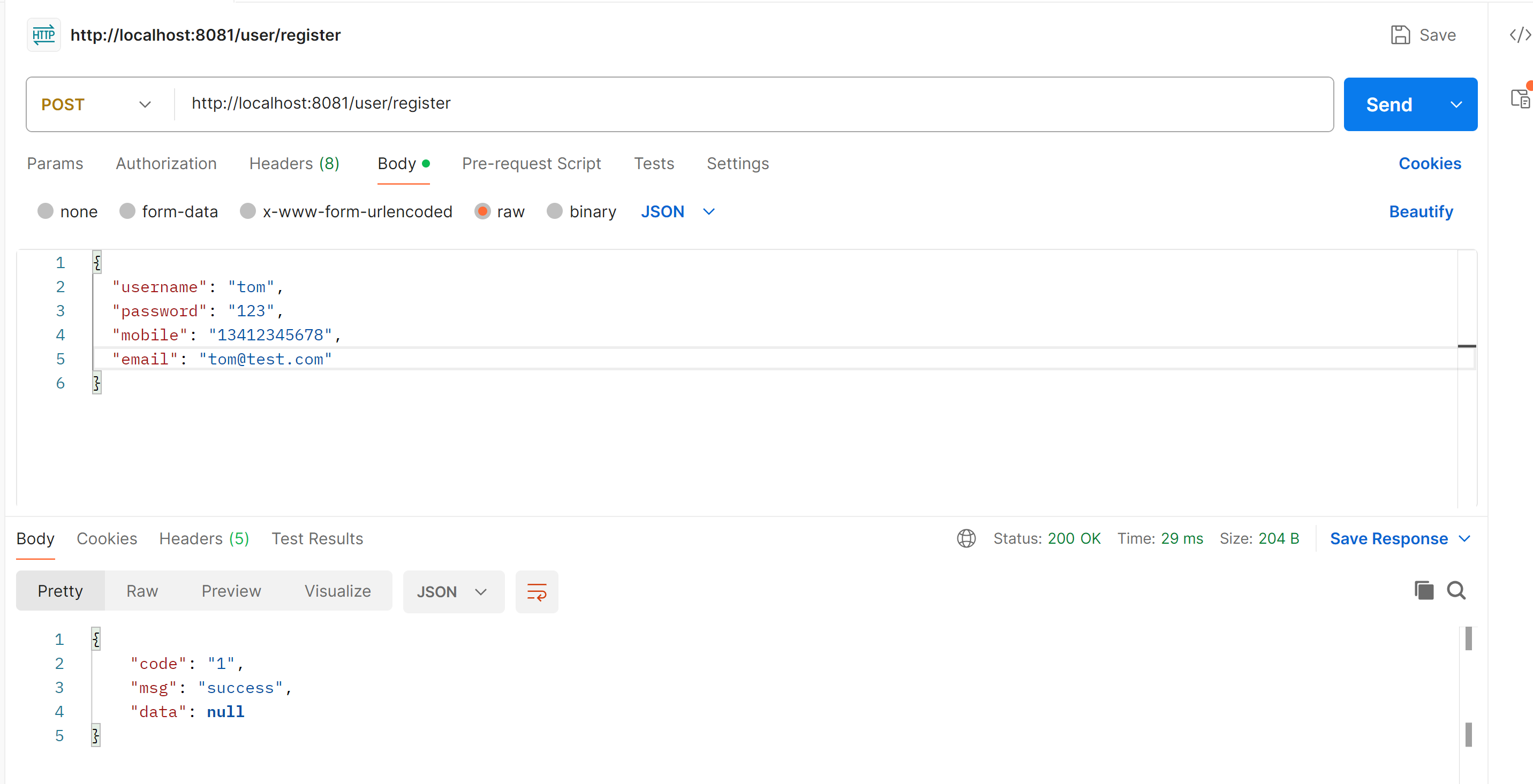Search in the response body
The height and width of the screenshot is (784, 1533).
point(1456,591)
